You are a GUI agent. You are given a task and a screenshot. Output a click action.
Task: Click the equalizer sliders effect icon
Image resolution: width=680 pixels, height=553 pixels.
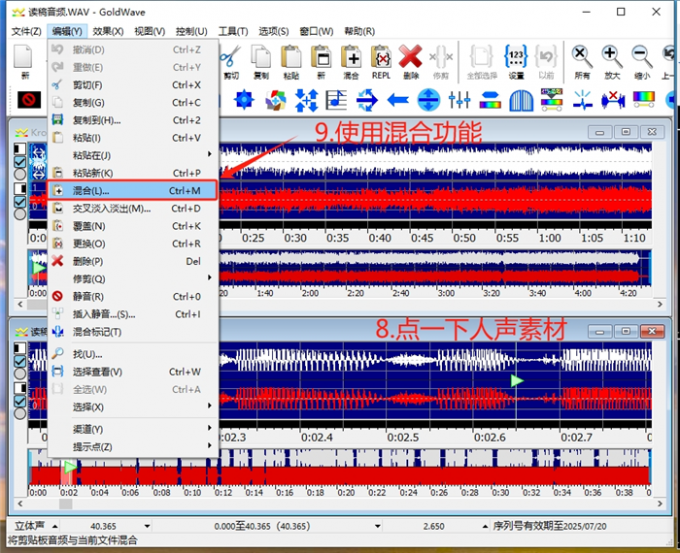(x=459, y=100)
